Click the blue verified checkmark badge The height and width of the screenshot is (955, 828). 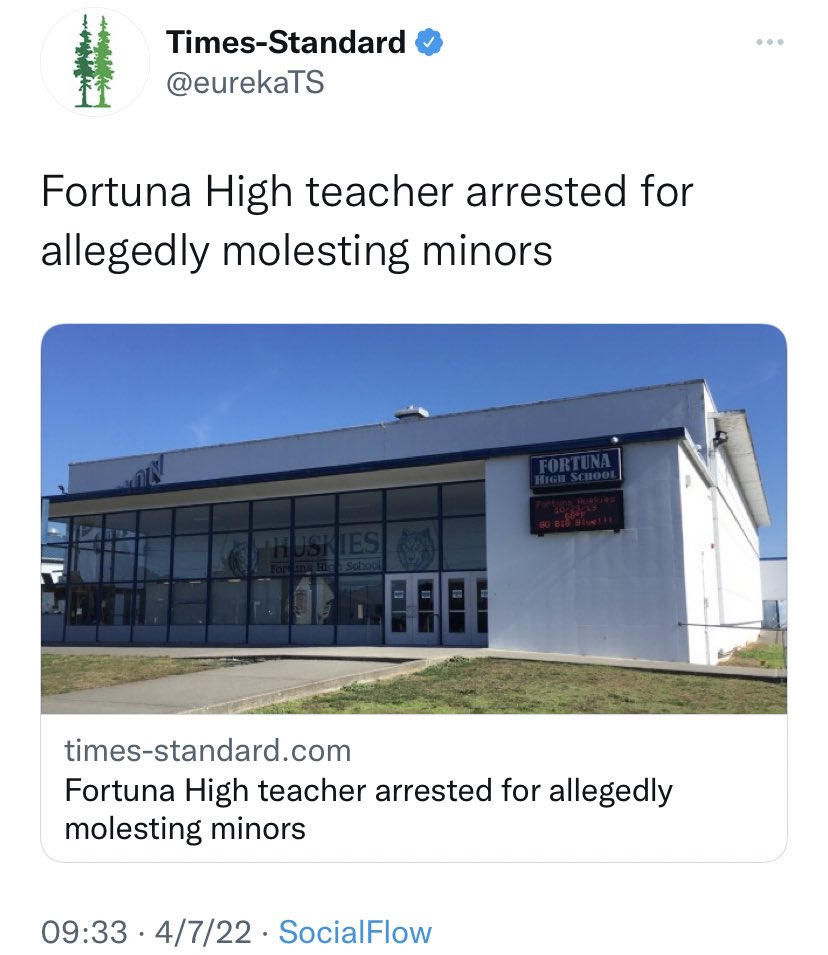[430, 43]
